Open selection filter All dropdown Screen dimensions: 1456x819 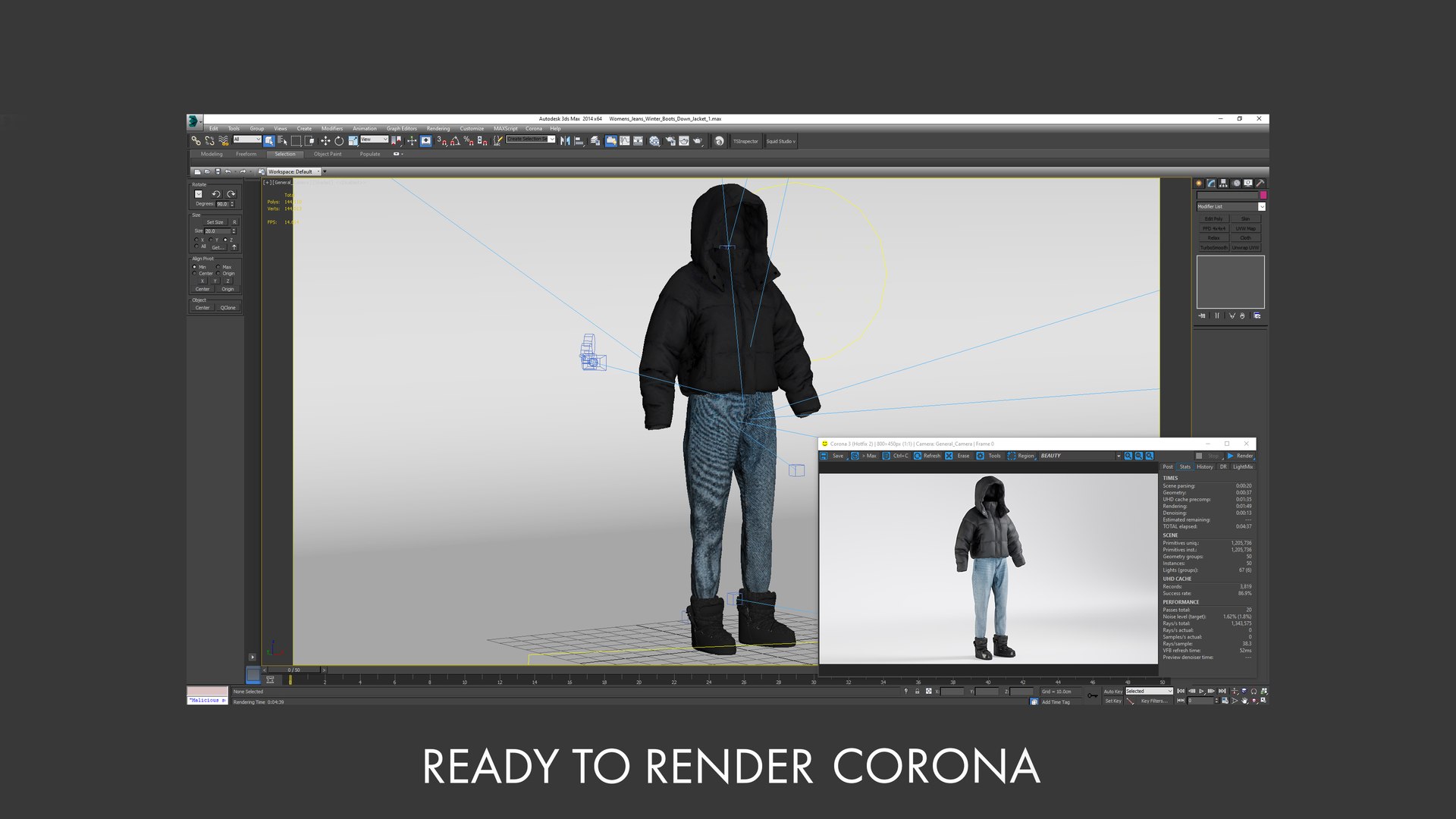click(247, 140)
